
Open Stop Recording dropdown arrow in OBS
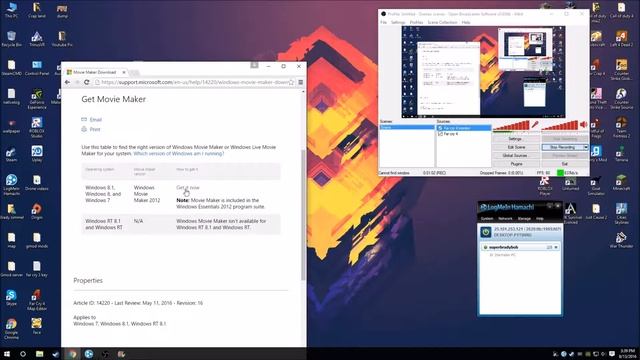(x=586, y=147)
